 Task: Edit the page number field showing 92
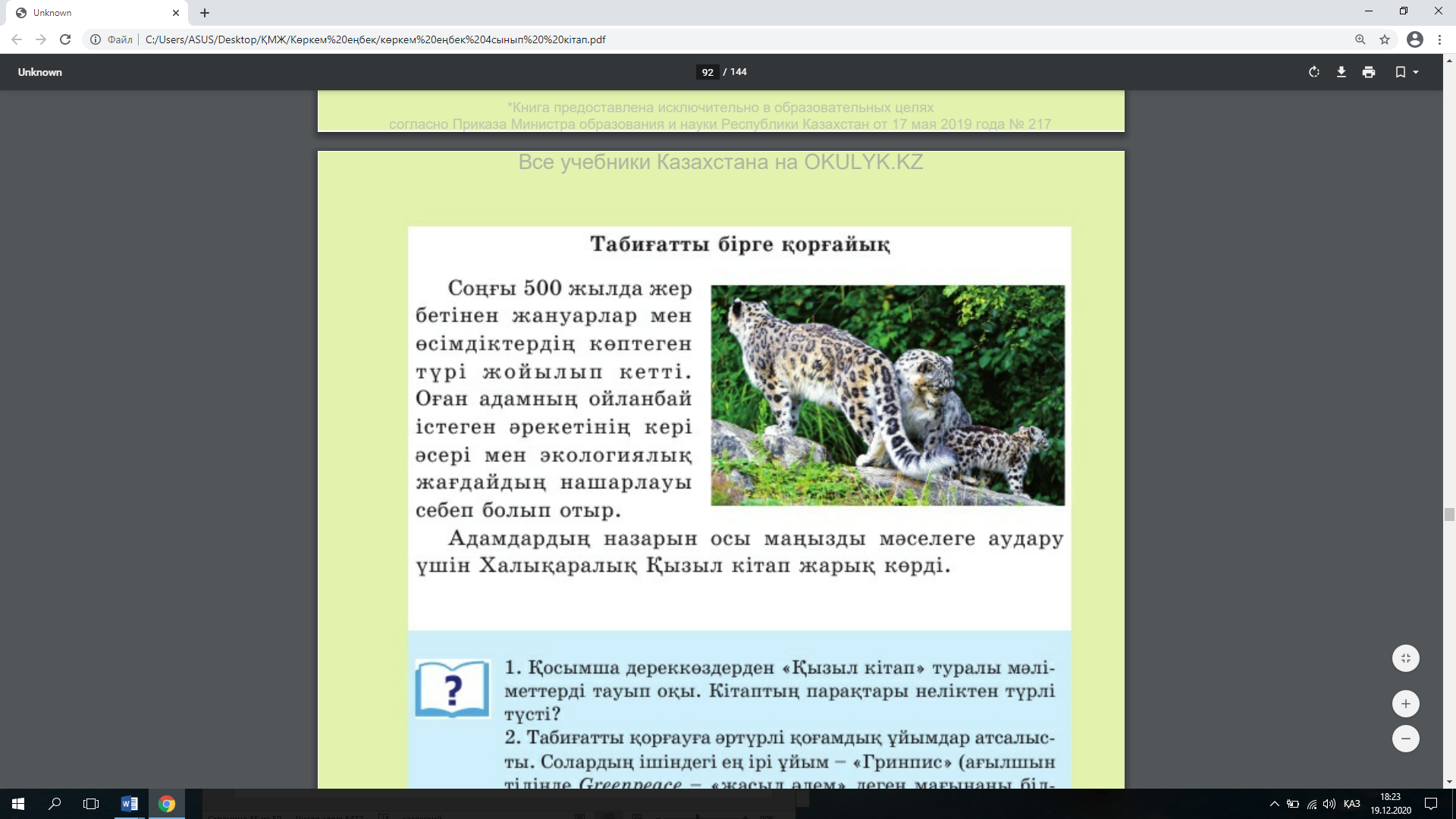click(707, 72)
